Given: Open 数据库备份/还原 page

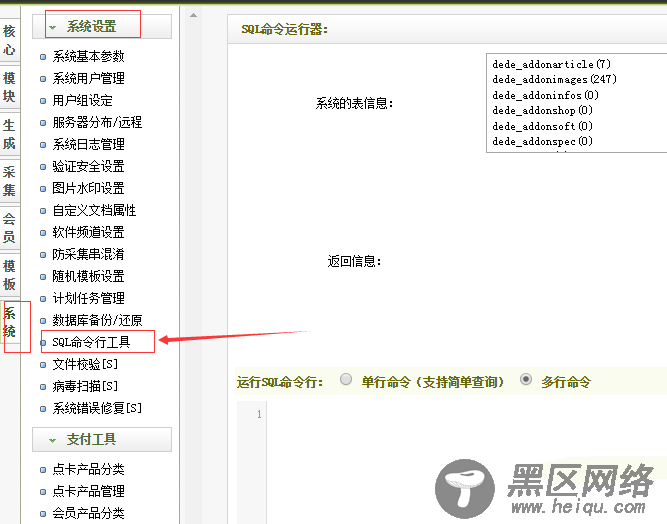Looking at the screenshot, I should (x=97, y=321).
